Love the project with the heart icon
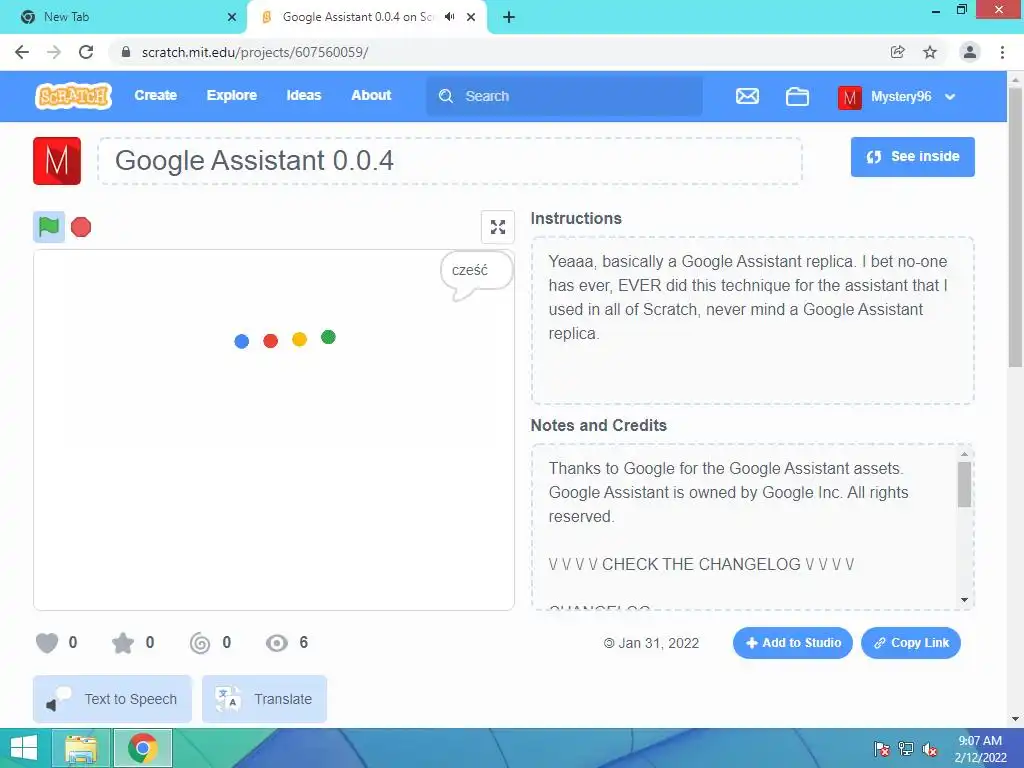1024x768 pixels. click(x=47, y=643)
